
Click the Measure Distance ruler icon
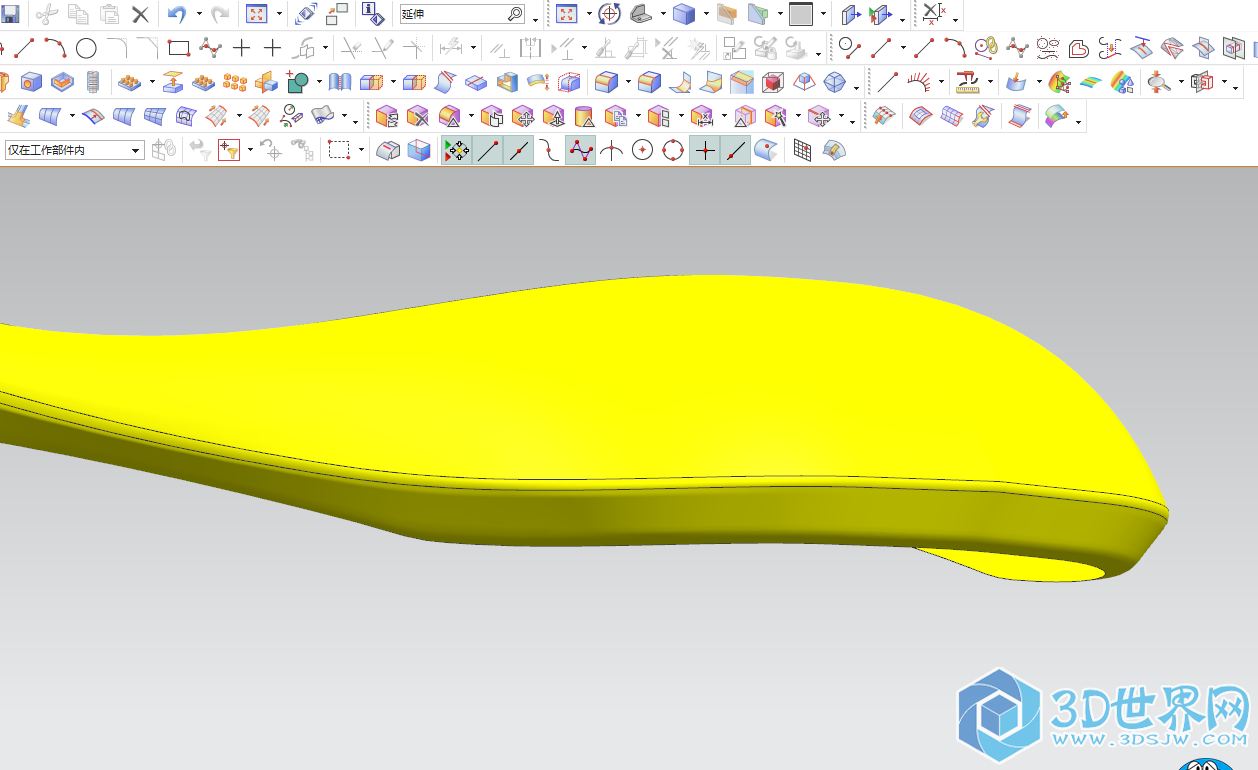(967, 82)
